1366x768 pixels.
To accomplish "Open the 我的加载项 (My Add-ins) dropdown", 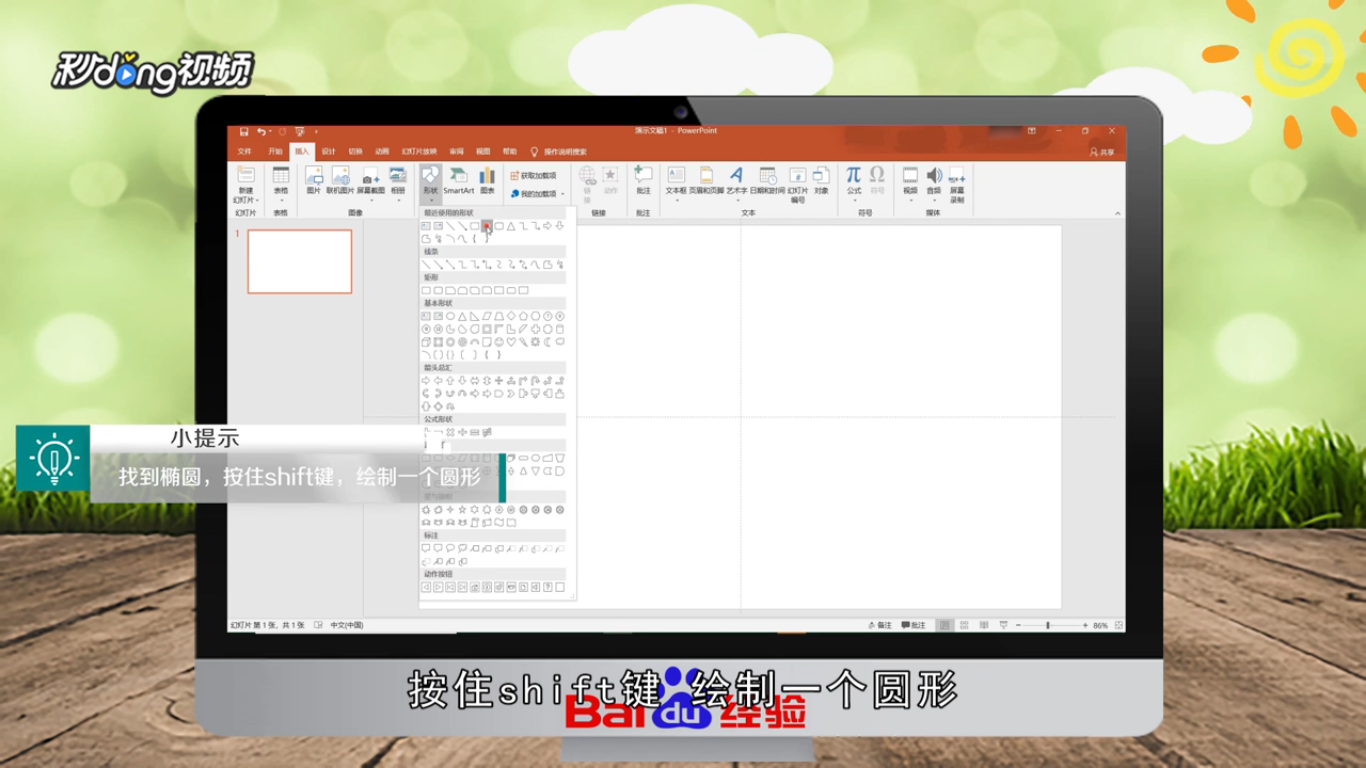I will [537, 194].
